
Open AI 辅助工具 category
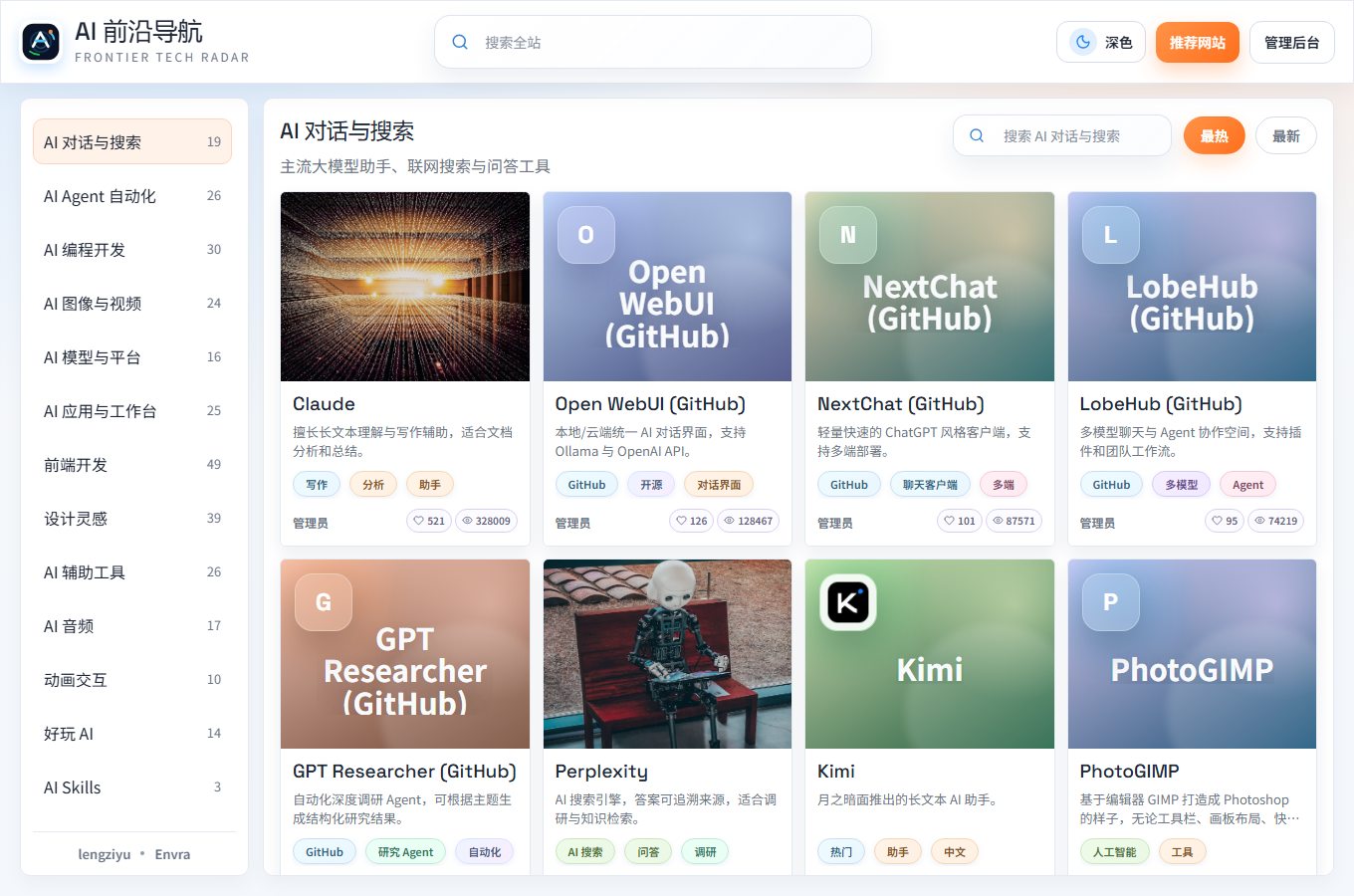click(132, 572)
